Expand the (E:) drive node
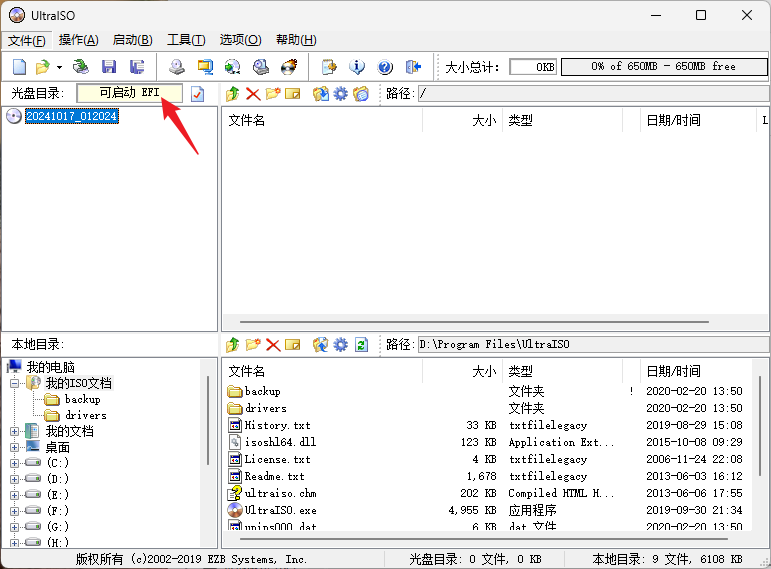The height and width of the screenshot is (569, 771). (x=14, y=495)
